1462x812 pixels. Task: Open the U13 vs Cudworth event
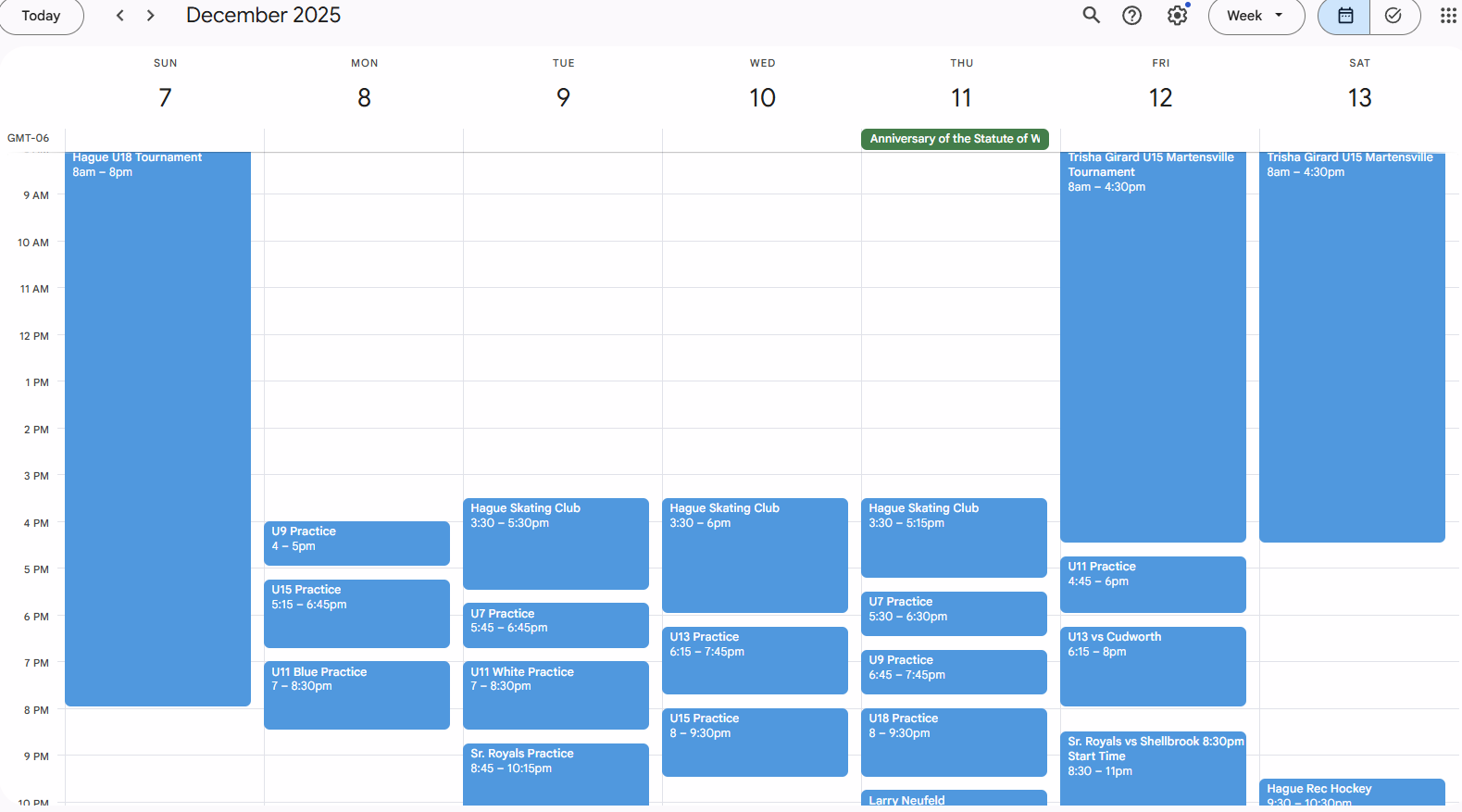1152,667
